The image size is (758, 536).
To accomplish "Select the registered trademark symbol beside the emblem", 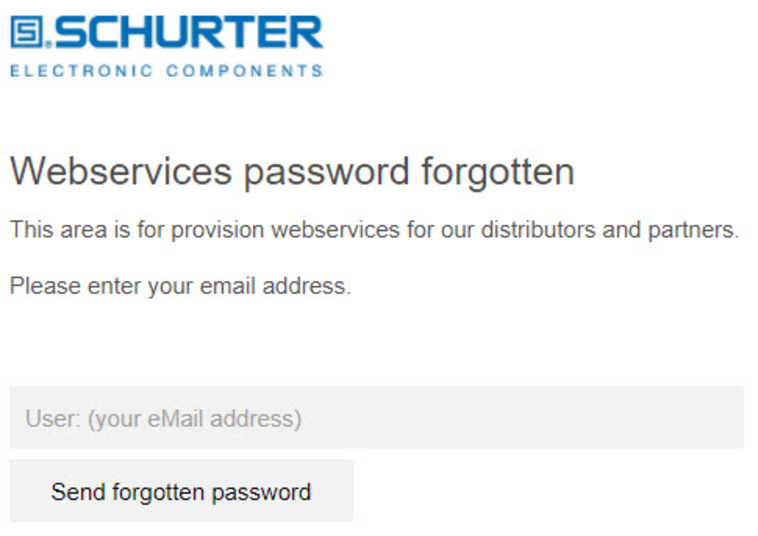I will coord(48,44).
